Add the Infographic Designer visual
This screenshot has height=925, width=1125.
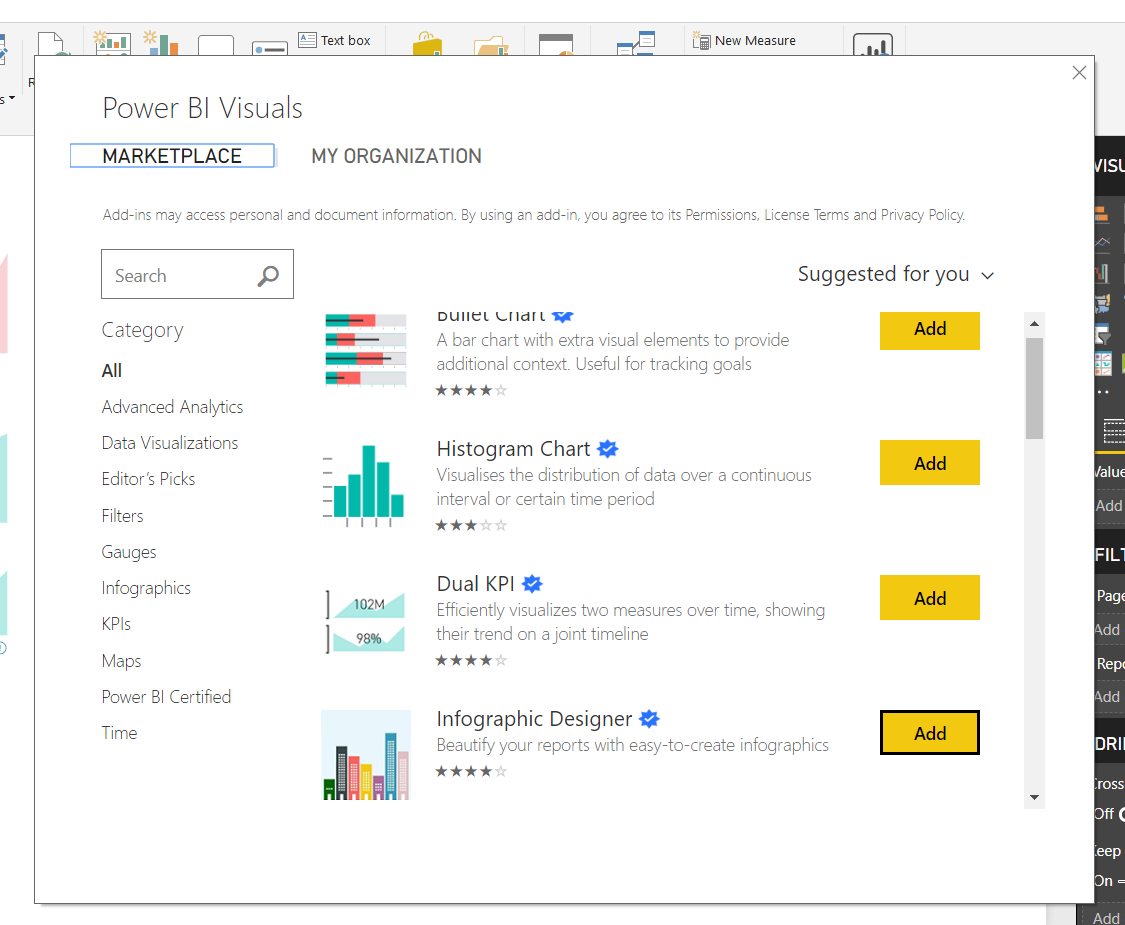930,733
